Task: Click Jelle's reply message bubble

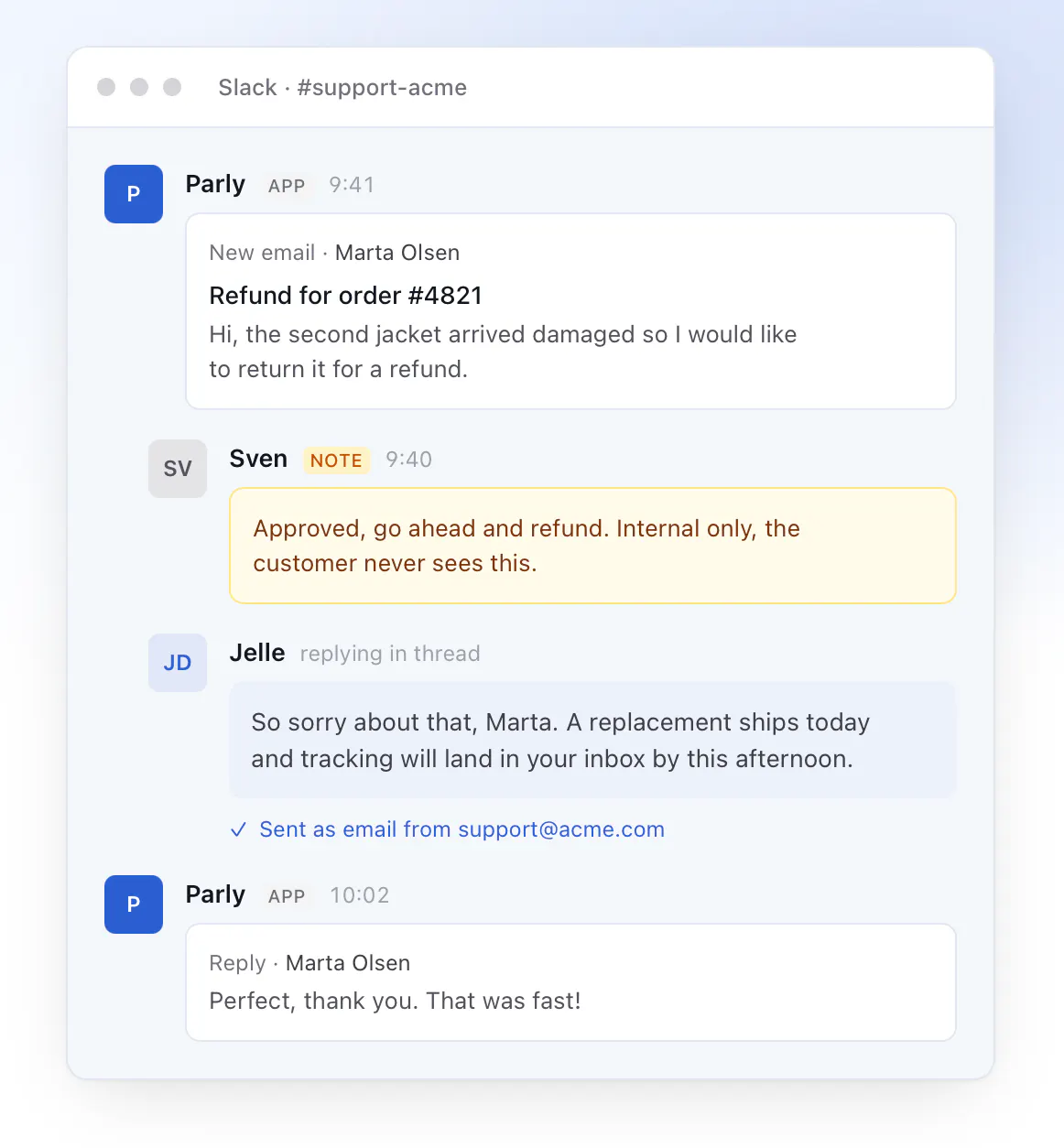Action: coord(592,740)
